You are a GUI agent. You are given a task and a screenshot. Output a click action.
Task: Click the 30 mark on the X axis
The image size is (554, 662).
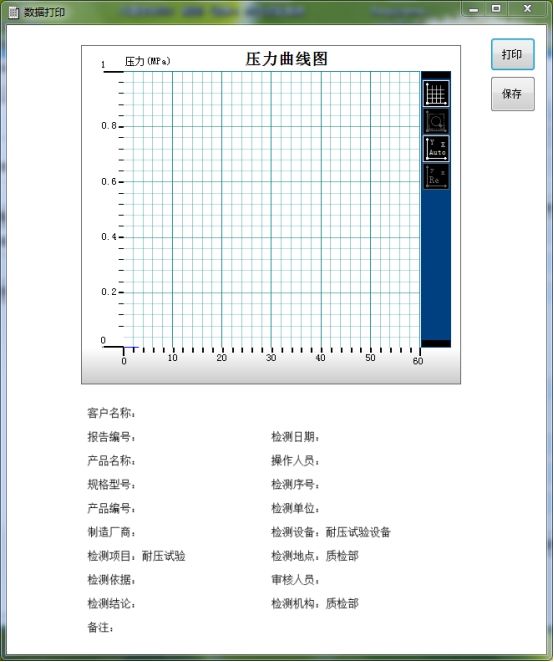pyautogui.click(x=271, y=358)
